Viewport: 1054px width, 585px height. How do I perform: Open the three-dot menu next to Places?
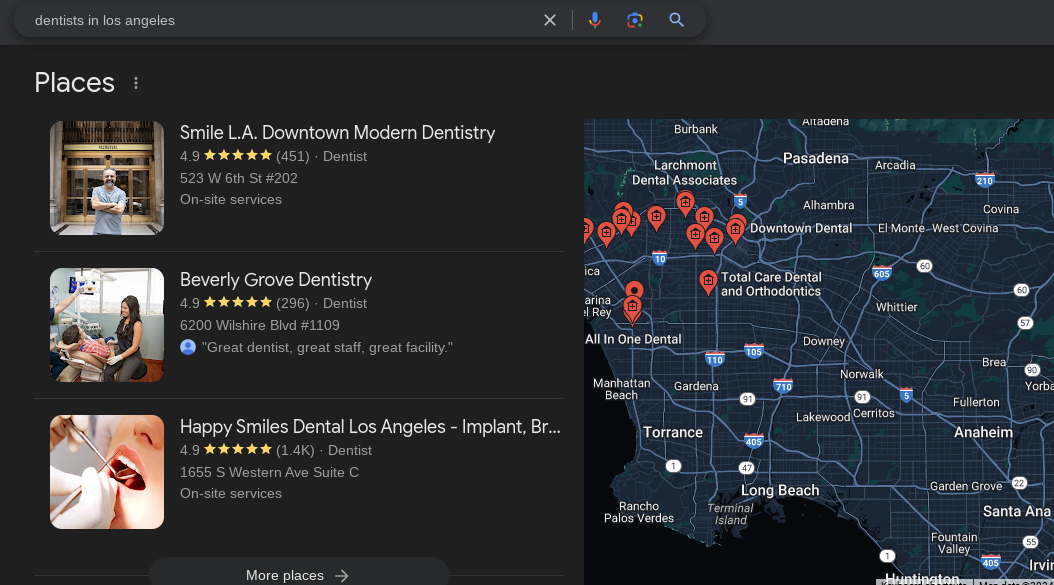(x=136, y=83)
